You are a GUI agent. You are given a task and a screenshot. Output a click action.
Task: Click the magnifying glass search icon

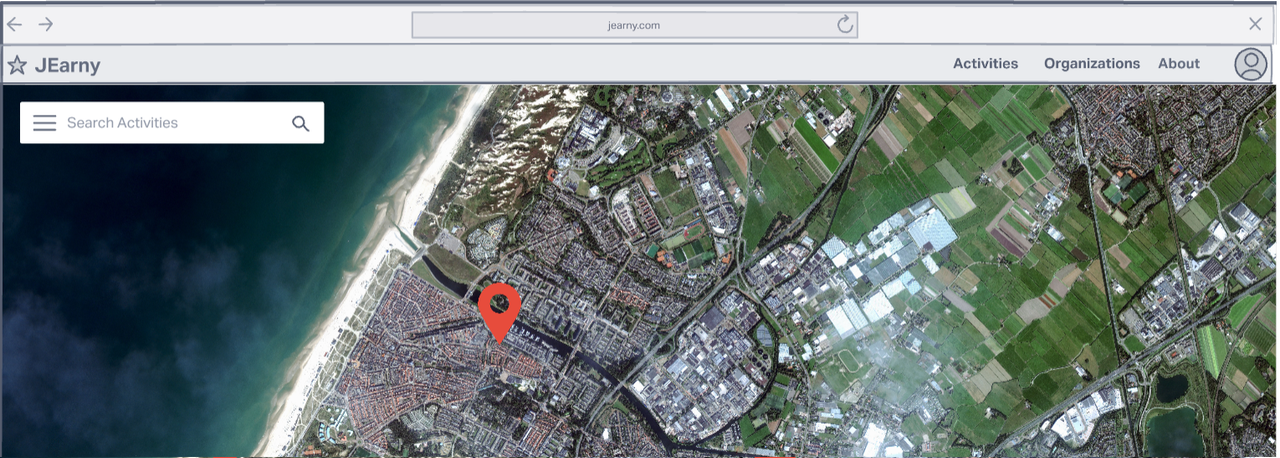(300, 123)
